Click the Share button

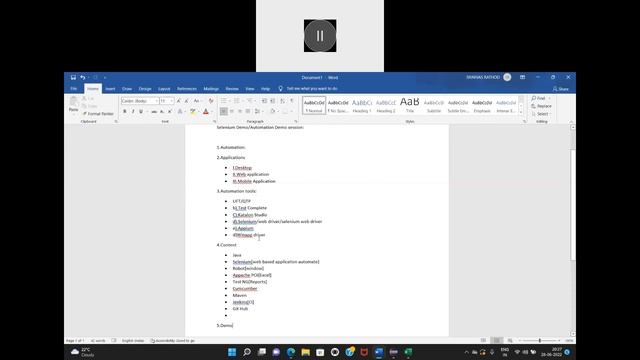click(x=560, y=89)
